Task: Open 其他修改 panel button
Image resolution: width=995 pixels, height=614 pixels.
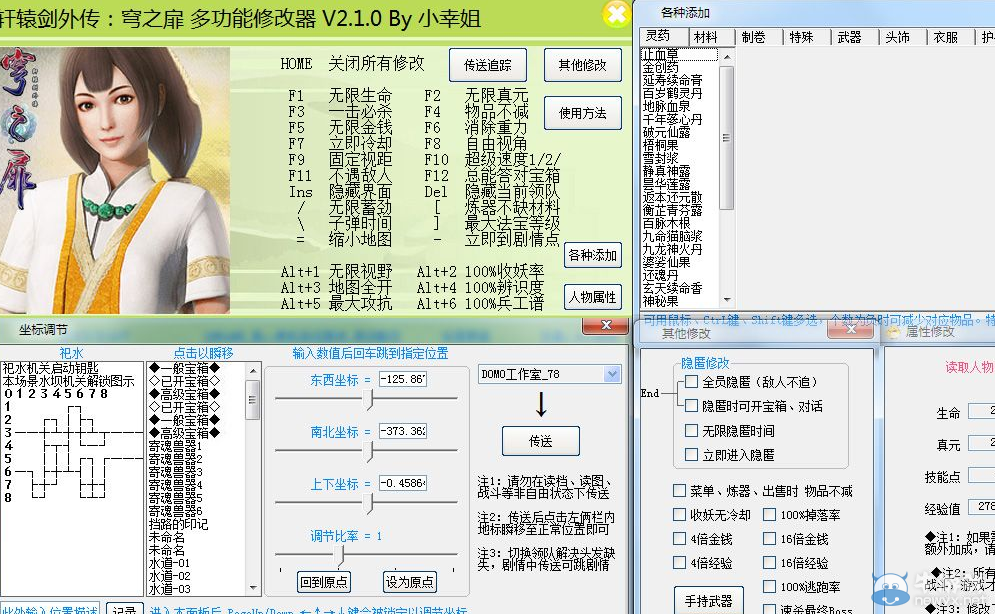Action: 583,65
